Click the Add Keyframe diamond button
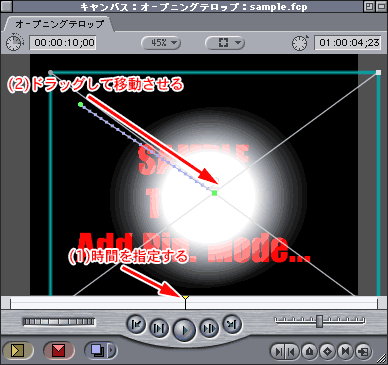388x365 pixels. click(328, 351)
